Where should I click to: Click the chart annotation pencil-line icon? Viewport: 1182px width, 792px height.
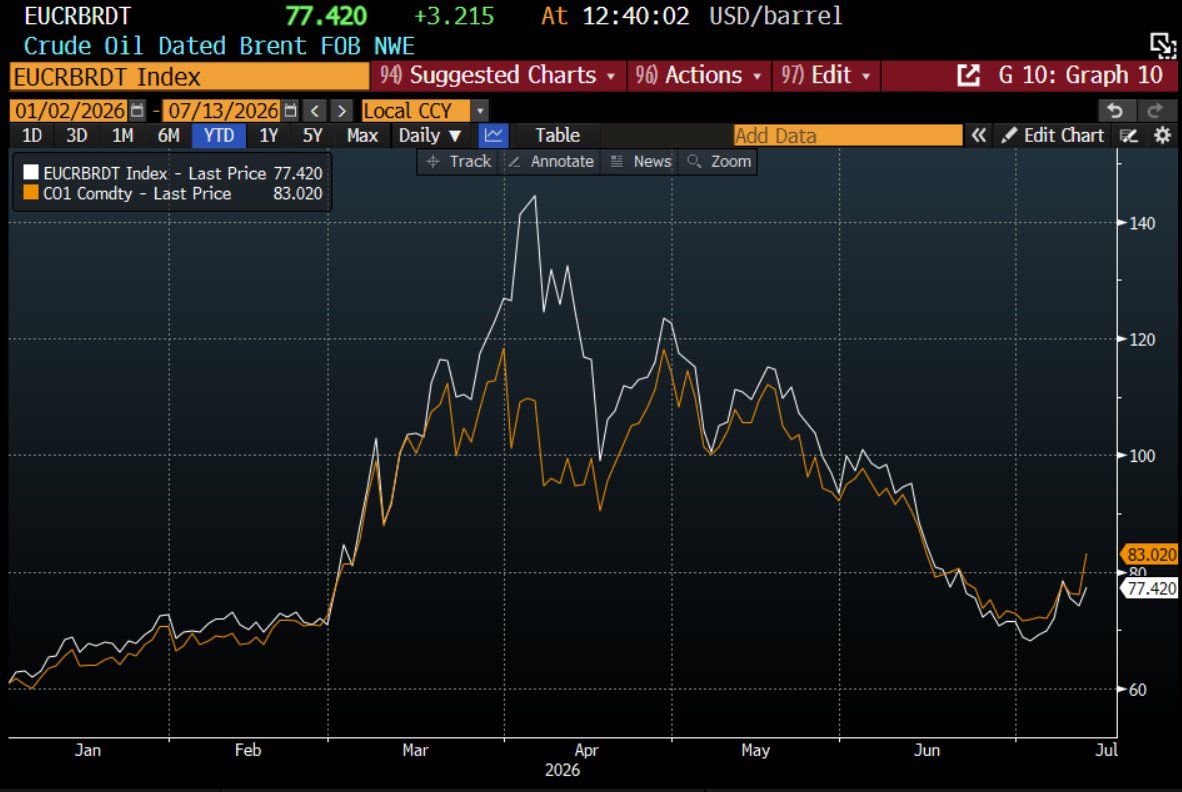pos(1128,136)
